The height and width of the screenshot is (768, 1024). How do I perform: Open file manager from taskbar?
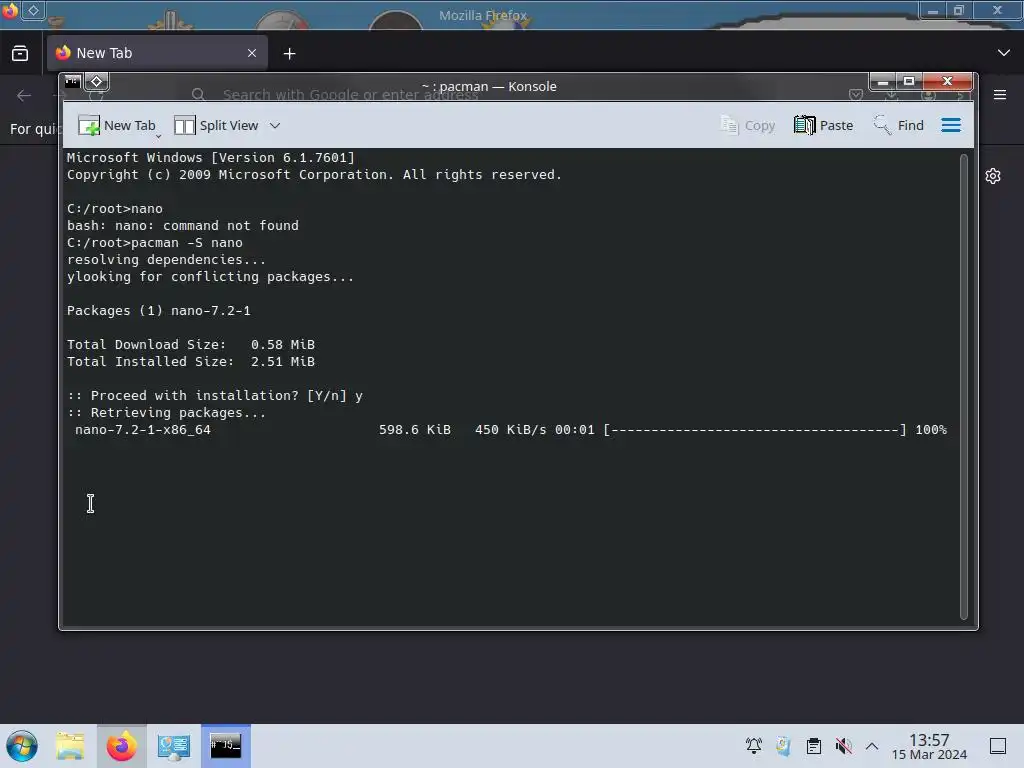[70, 746]
